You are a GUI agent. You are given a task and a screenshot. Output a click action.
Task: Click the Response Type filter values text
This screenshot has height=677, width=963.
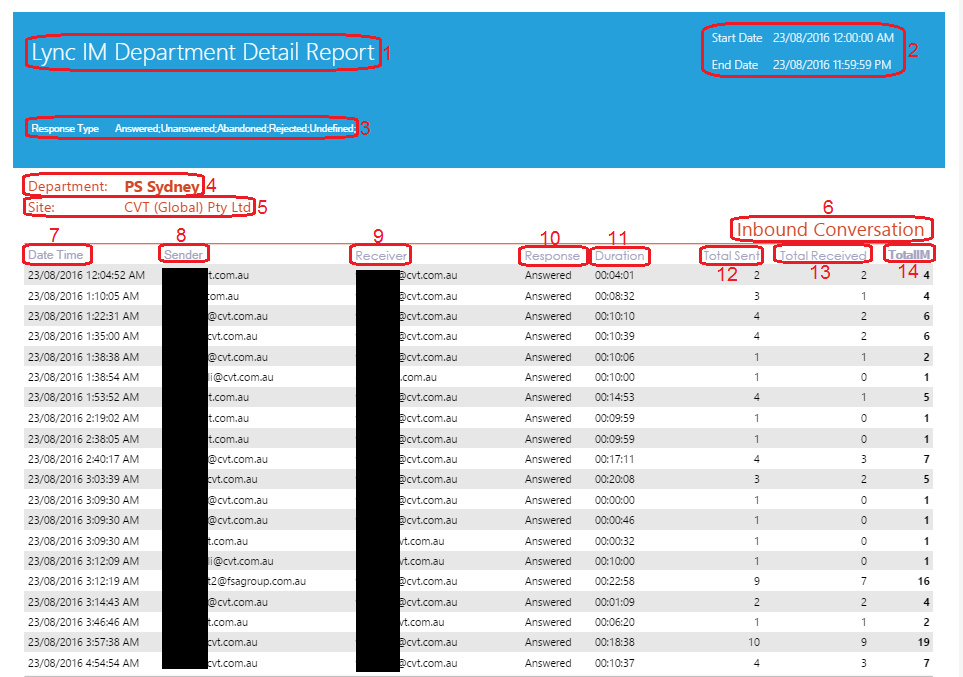pos(235,128)
